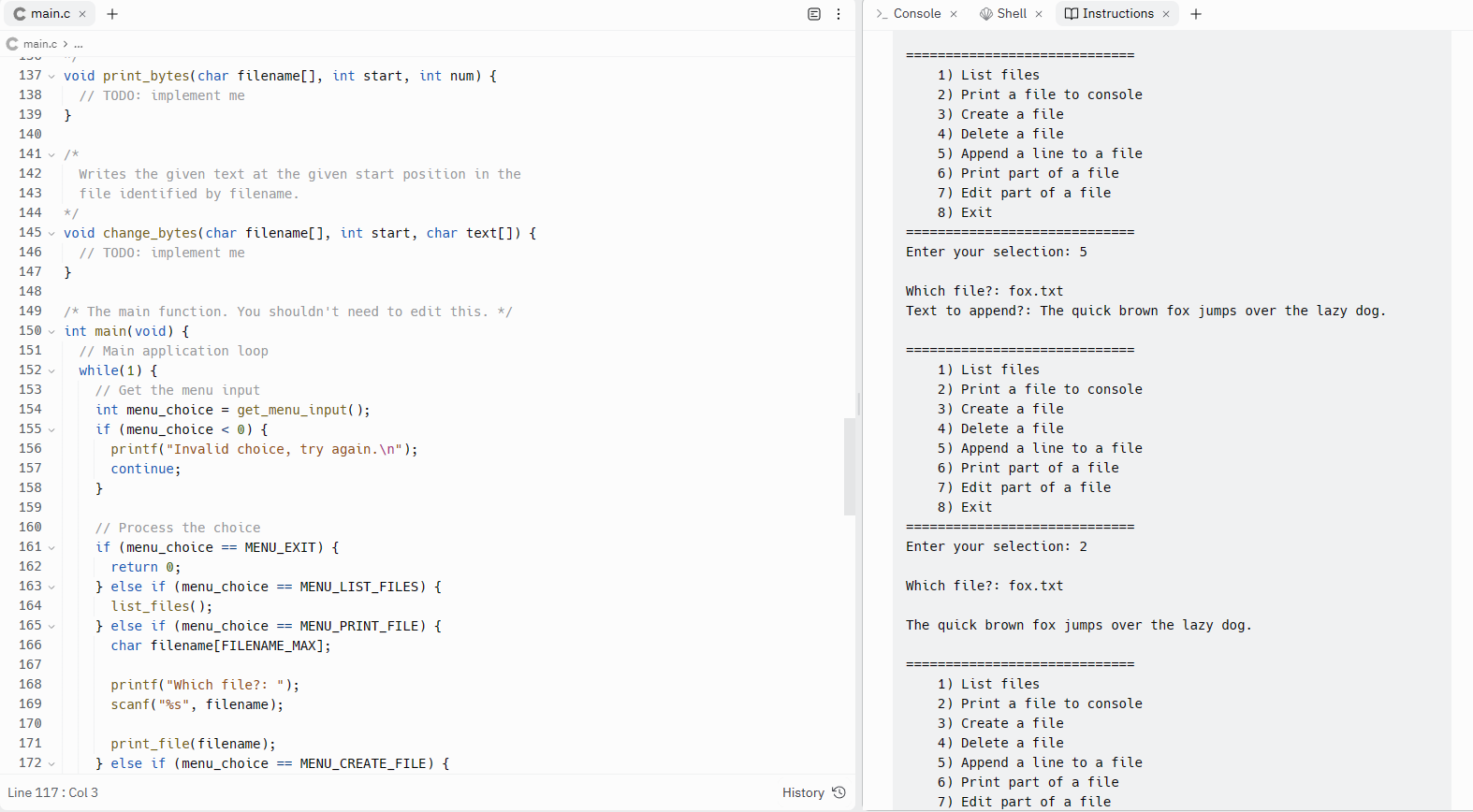
Task: Click the 'Main application loop' comment
Action: pyautogui.click(x=174, y=351)
